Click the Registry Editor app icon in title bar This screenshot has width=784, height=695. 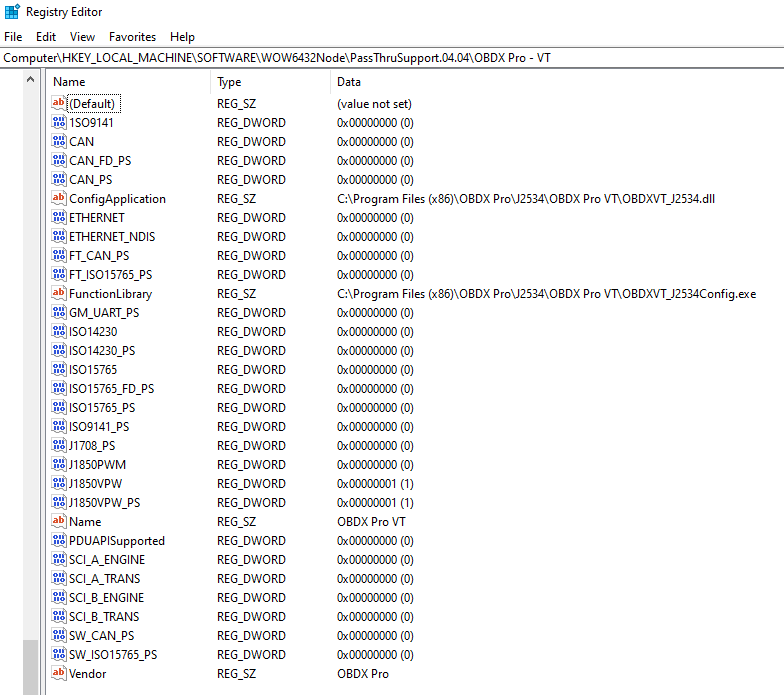click(x=12, y=12)
